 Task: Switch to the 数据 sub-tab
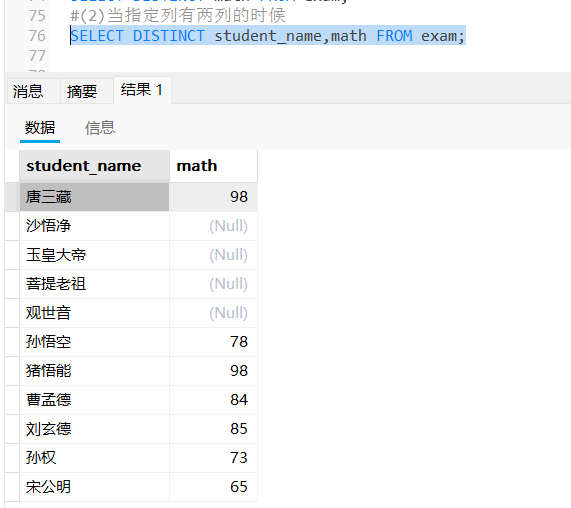tap(40, 128)
